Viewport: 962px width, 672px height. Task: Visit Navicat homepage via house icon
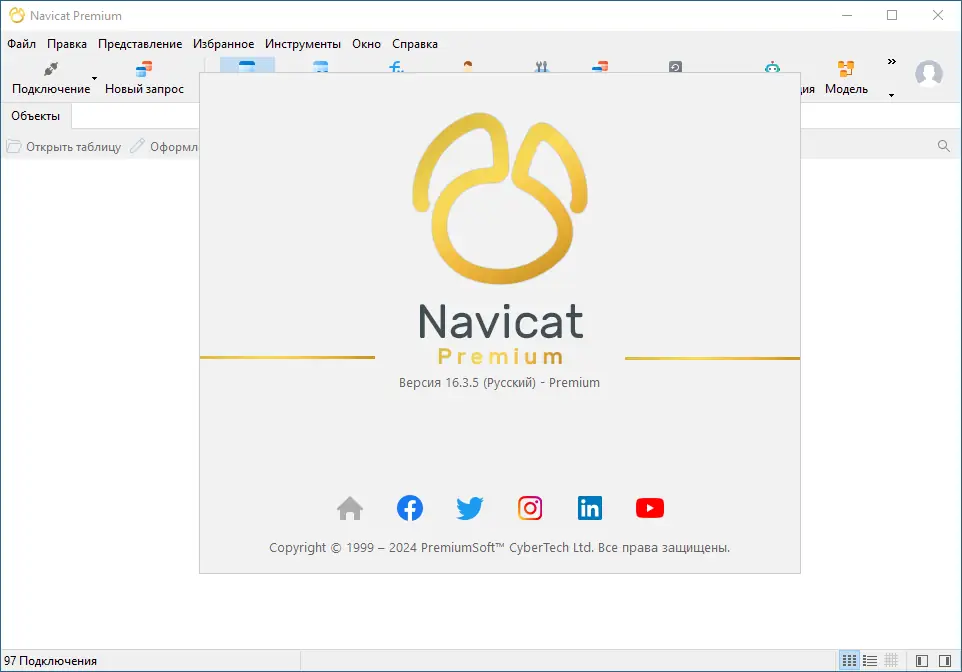pos(350,508)
